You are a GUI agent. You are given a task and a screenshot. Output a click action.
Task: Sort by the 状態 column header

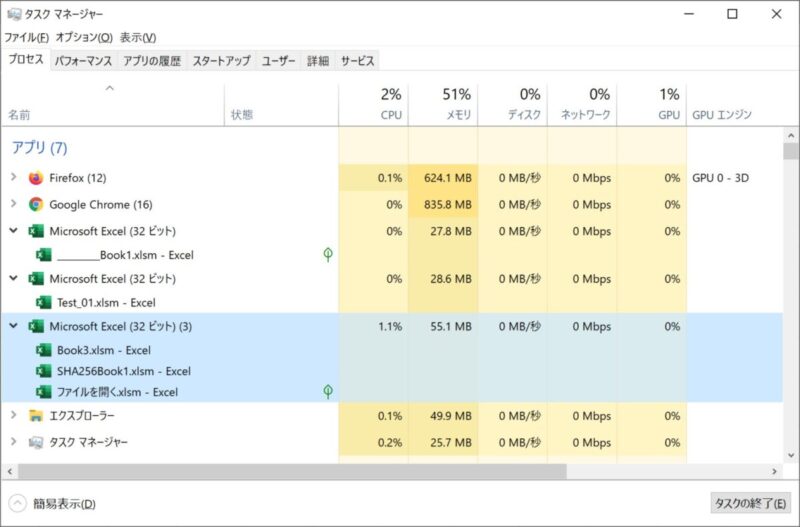tap(281, 105)
